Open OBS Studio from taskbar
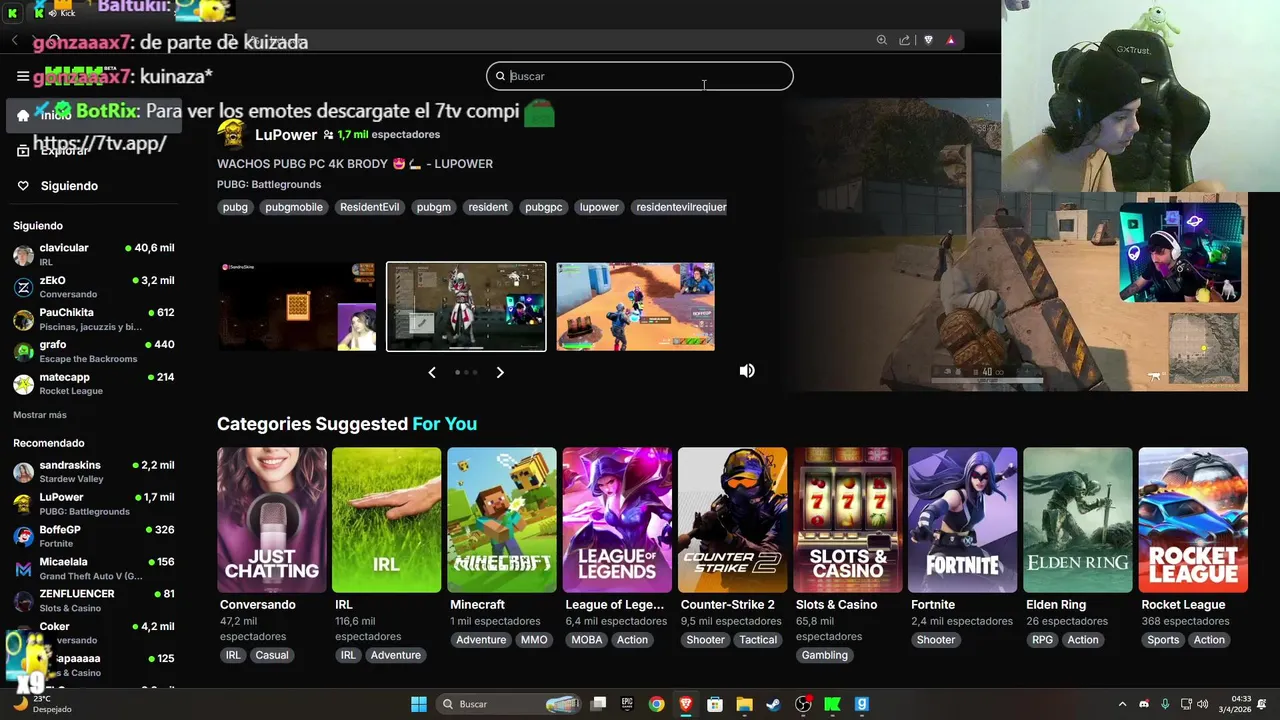Screen dimensions: 1280x720 tap(803, 704)
